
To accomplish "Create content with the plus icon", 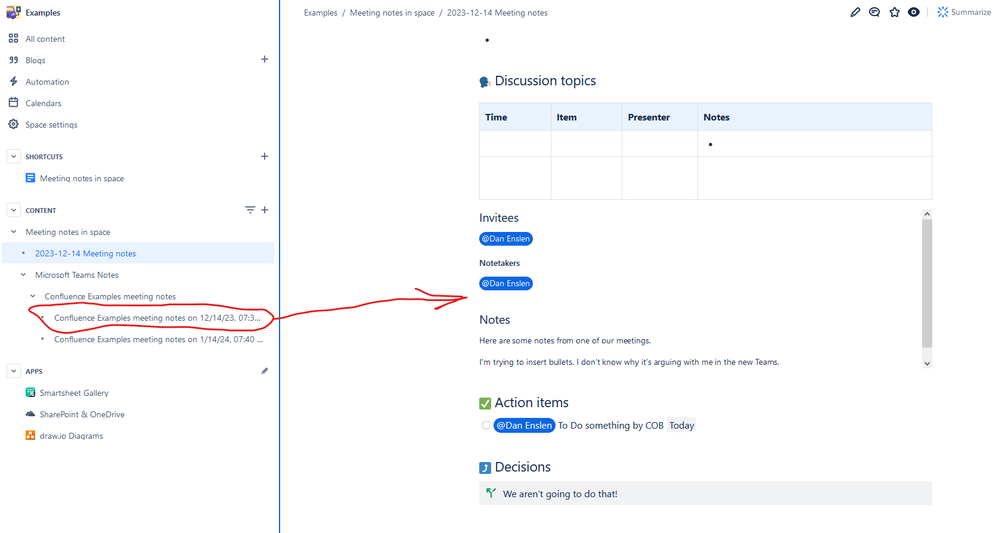I will (x=264, y=210).
